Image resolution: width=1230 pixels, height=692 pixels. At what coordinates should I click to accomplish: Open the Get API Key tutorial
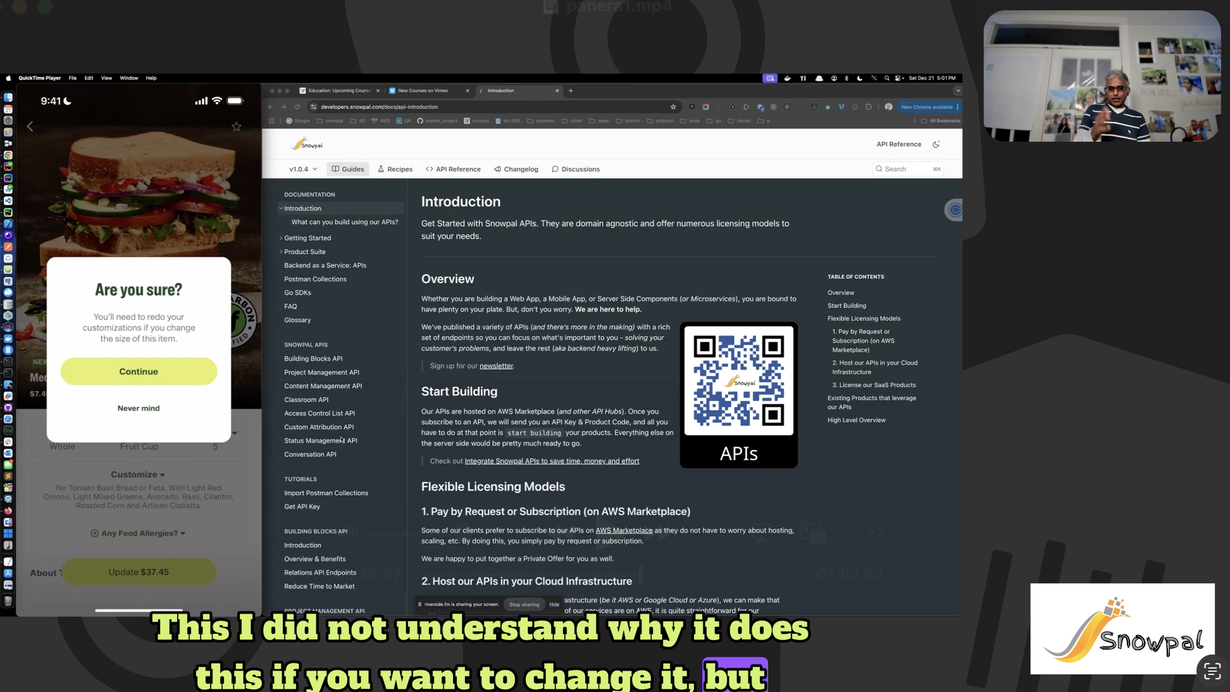coord(302,506)
